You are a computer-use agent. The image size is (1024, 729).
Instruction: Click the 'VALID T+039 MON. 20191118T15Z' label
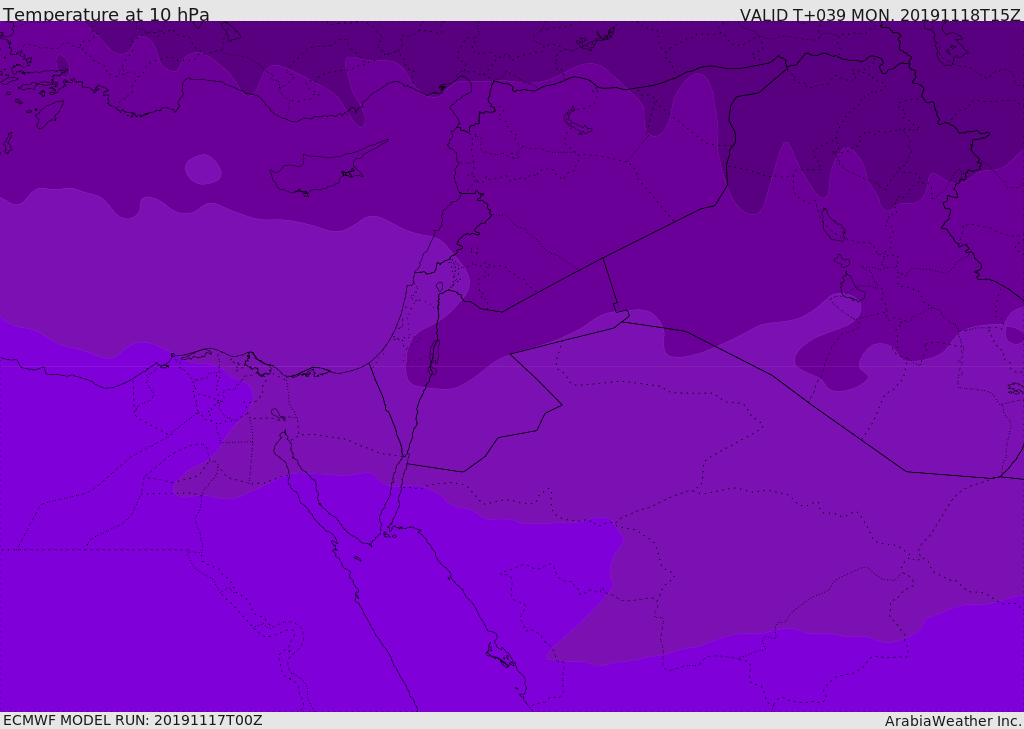point(880,15)
